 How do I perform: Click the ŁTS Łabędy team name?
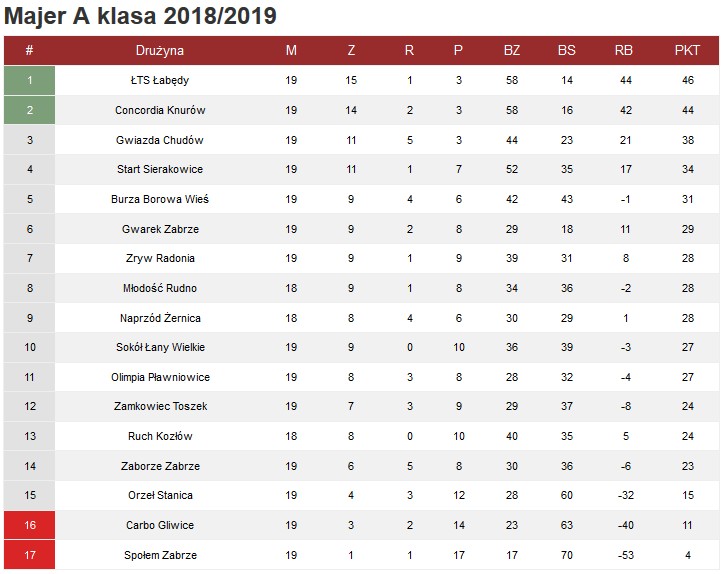(160, 81)
